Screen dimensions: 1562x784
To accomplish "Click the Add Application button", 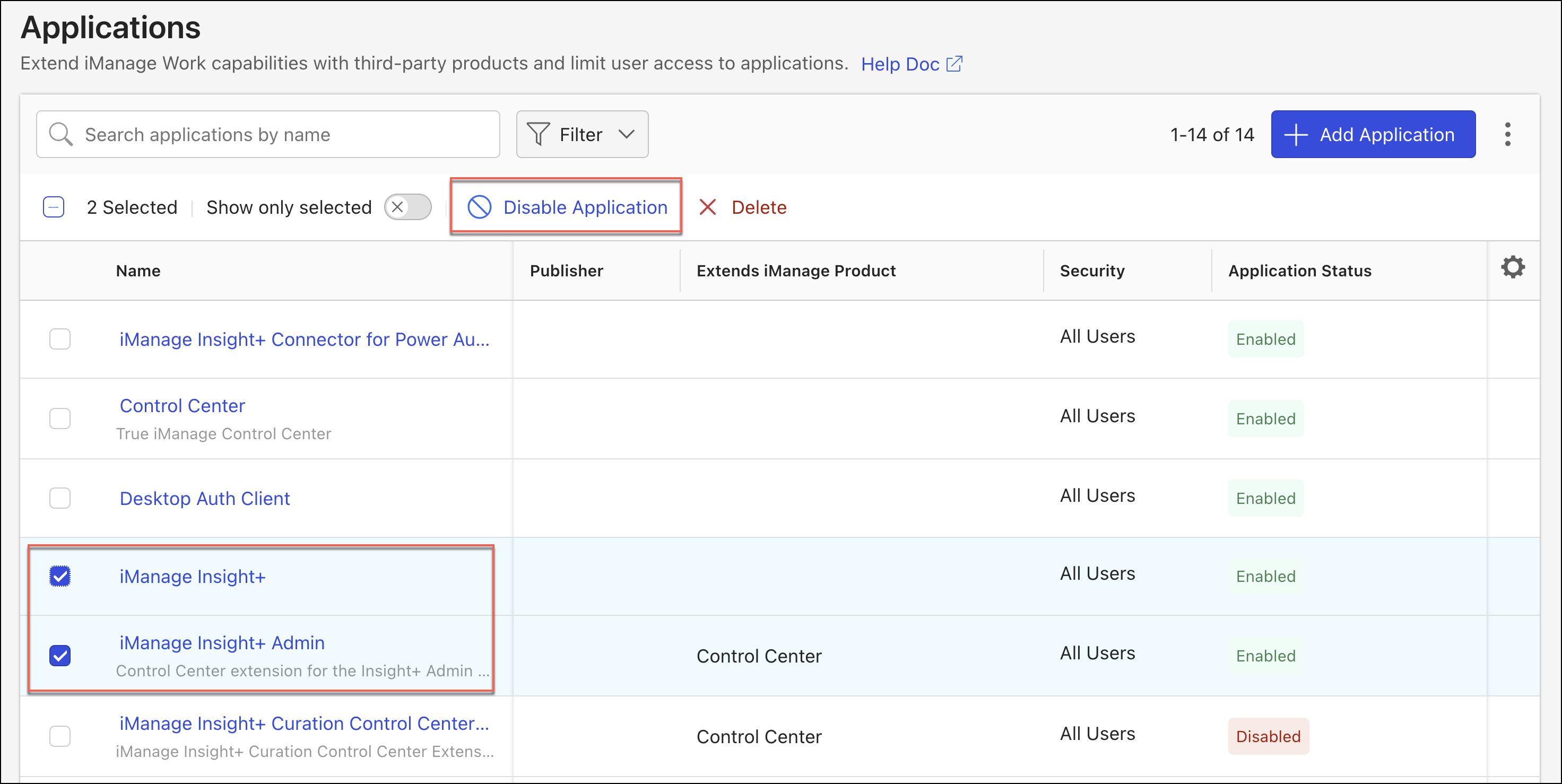I will point(1373,134).
